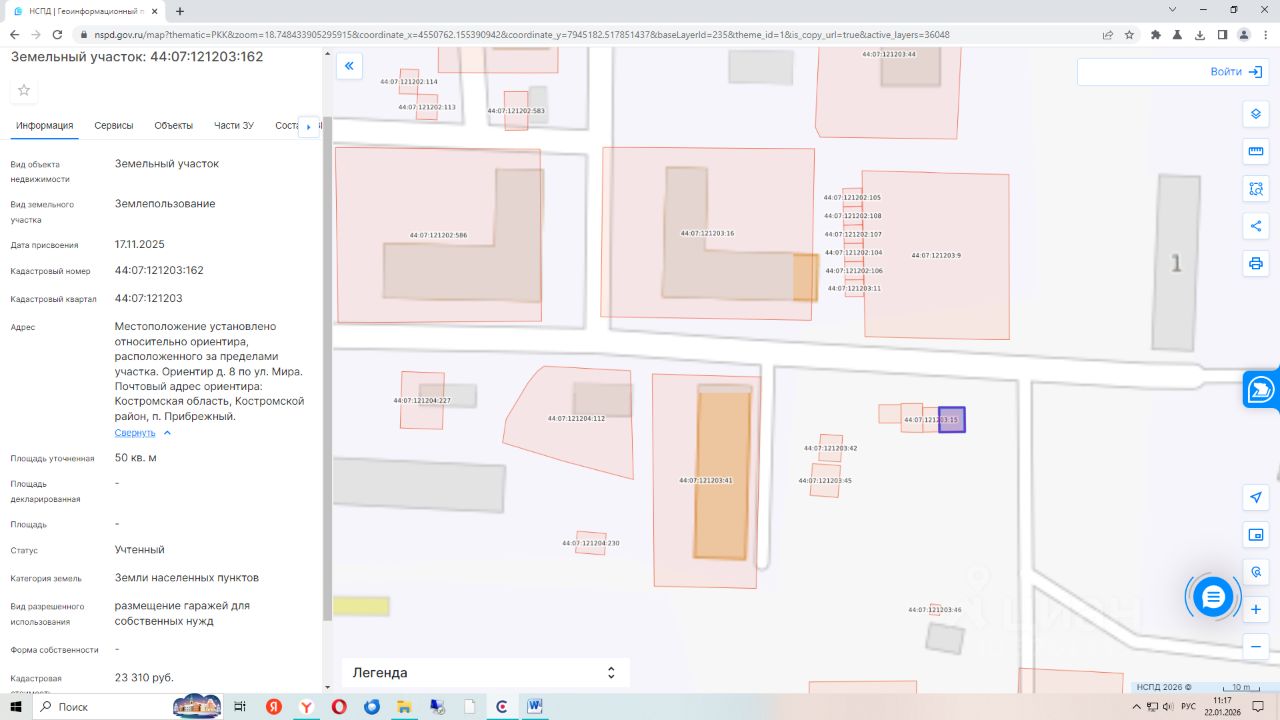Toggle browser side panel
Image resolution: width=1280 pixels, height=720 pixels.
(x=1222, y=34)
